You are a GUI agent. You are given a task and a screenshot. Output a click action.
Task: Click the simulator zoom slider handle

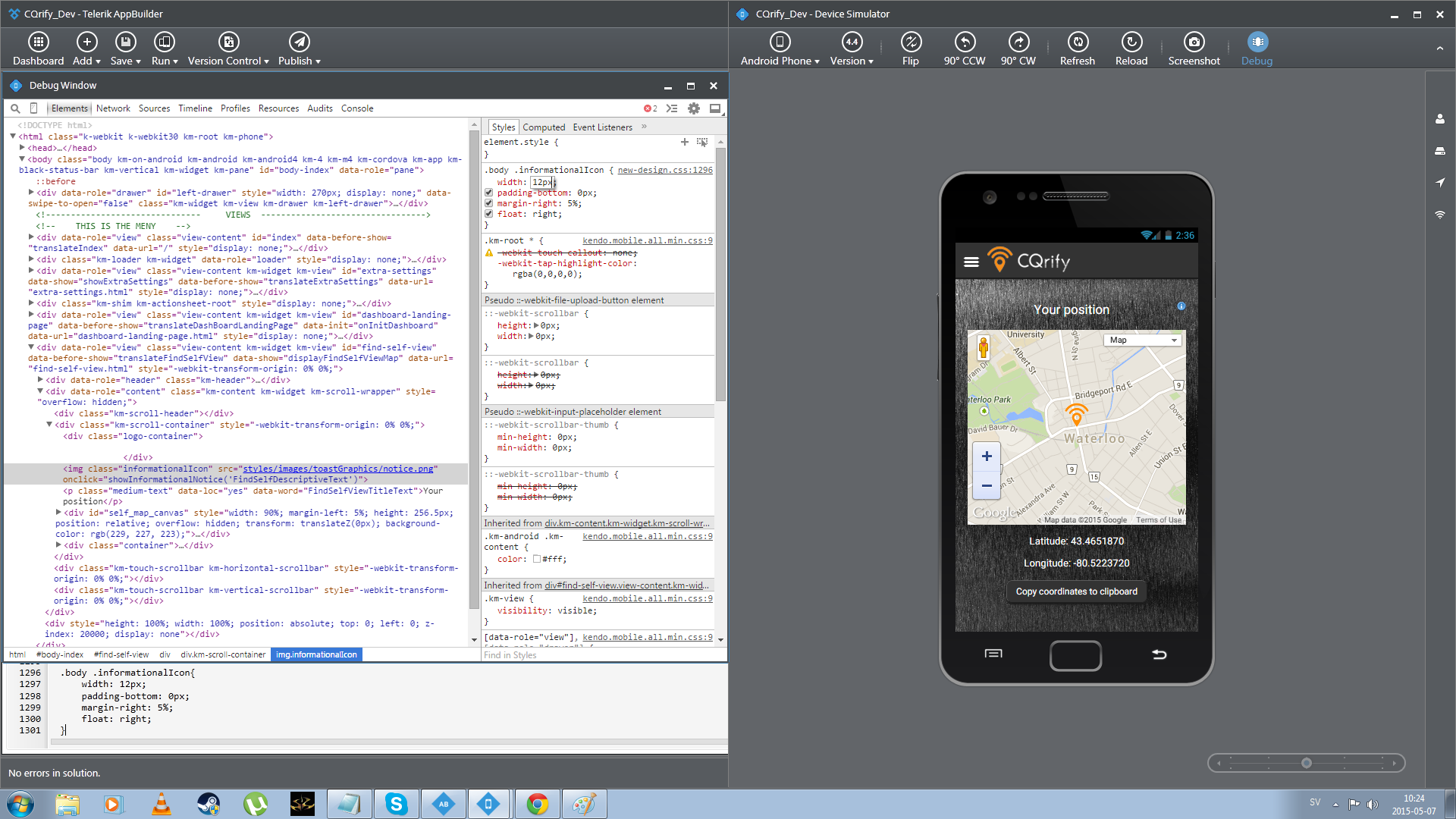click(x=1306, y=763)
